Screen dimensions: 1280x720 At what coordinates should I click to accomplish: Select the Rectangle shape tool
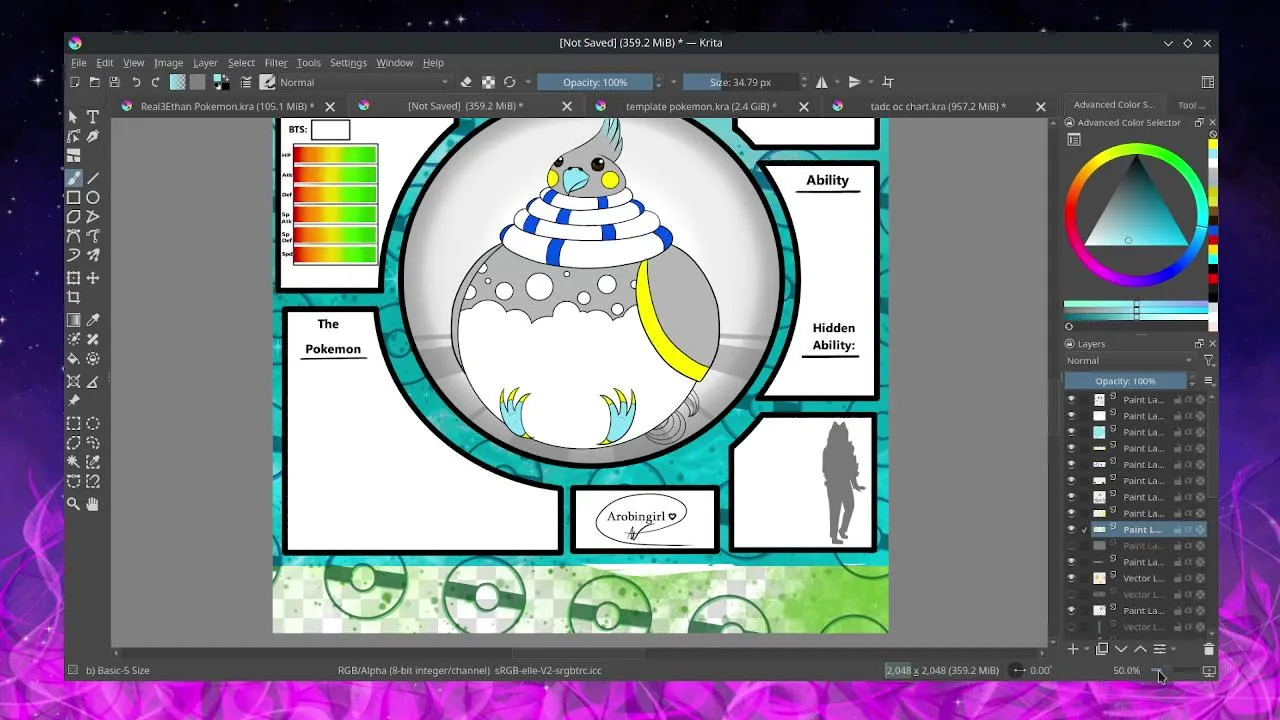74,198
